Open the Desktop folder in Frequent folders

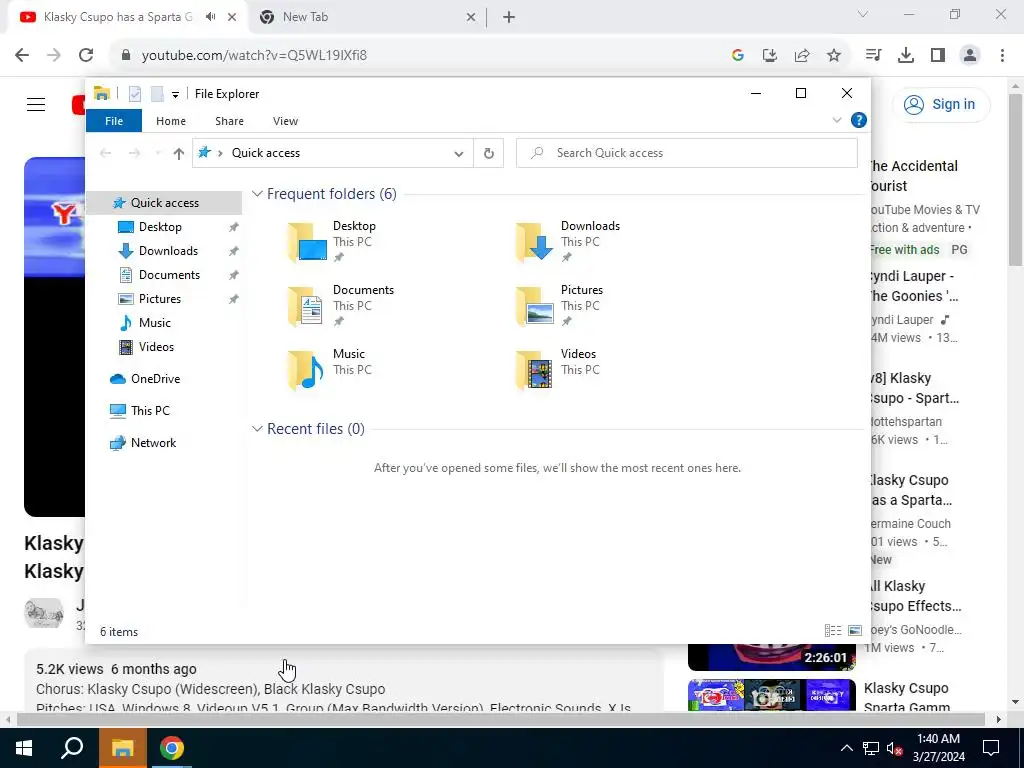click(340, 242)
